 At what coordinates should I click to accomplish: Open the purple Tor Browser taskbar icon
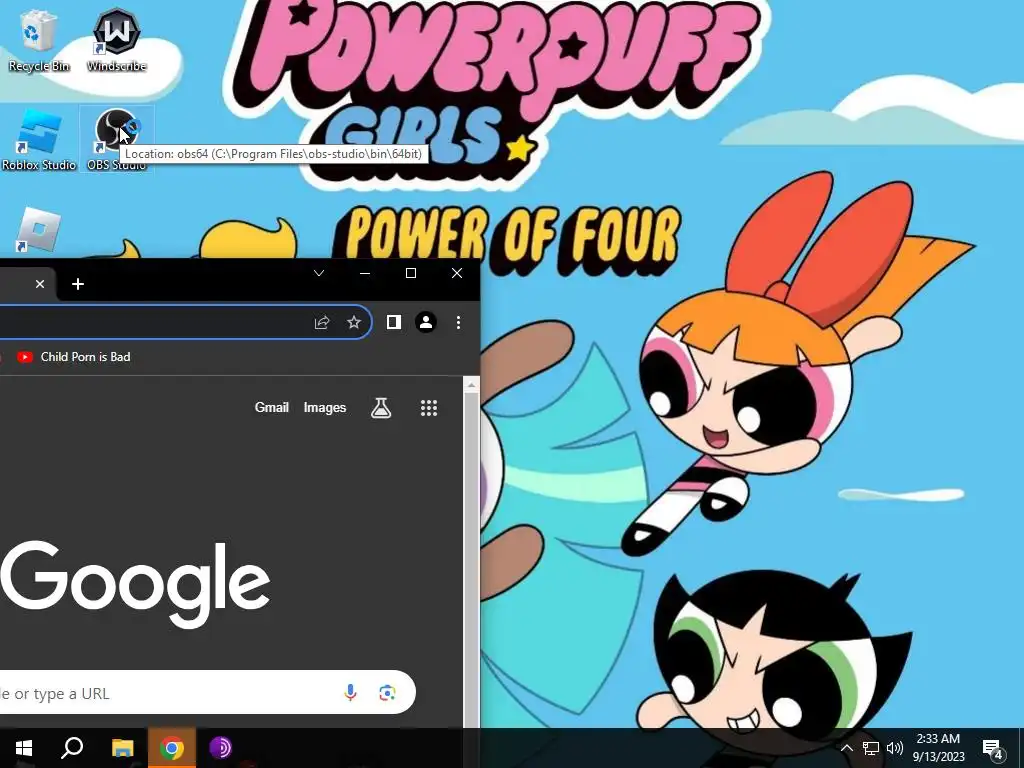pos(221,748)
